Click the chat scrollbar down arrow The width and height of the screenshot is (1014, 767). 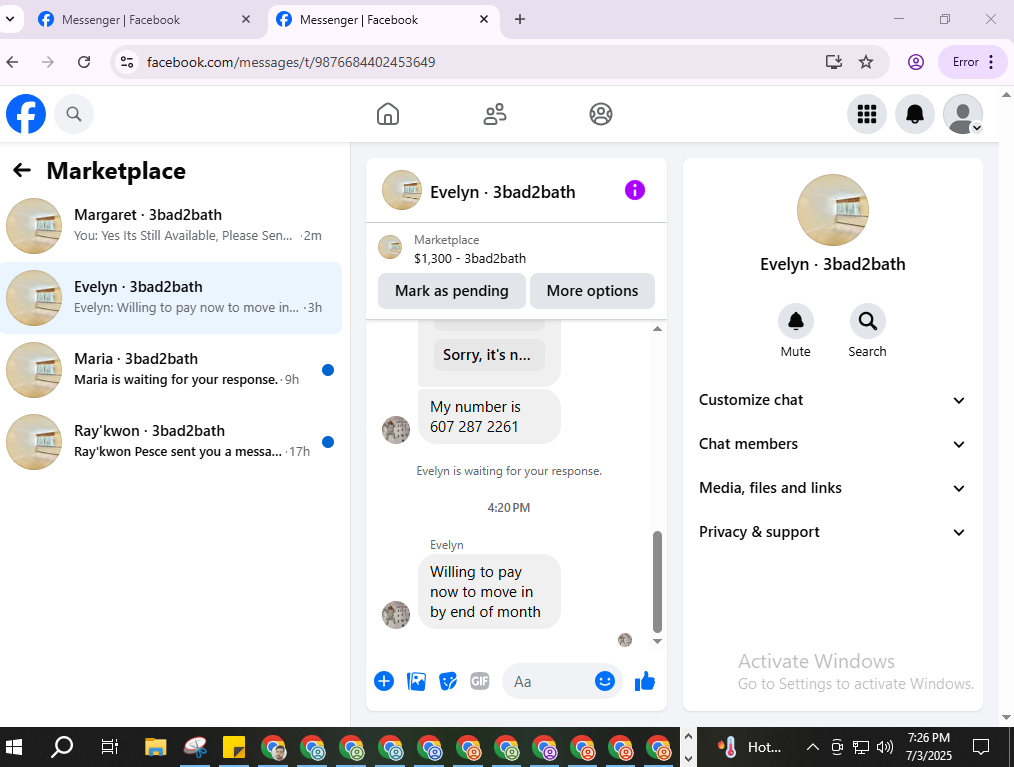click(x=657, y=641)
